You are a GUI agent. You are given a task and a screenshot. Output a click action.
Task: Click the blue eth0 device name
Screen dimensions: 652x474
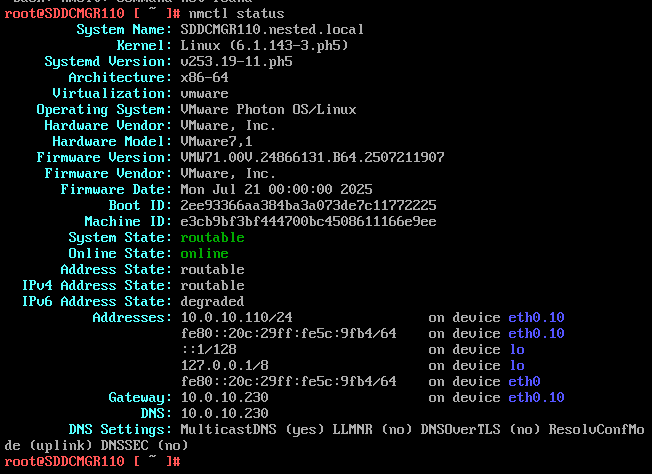pos(524,381)
